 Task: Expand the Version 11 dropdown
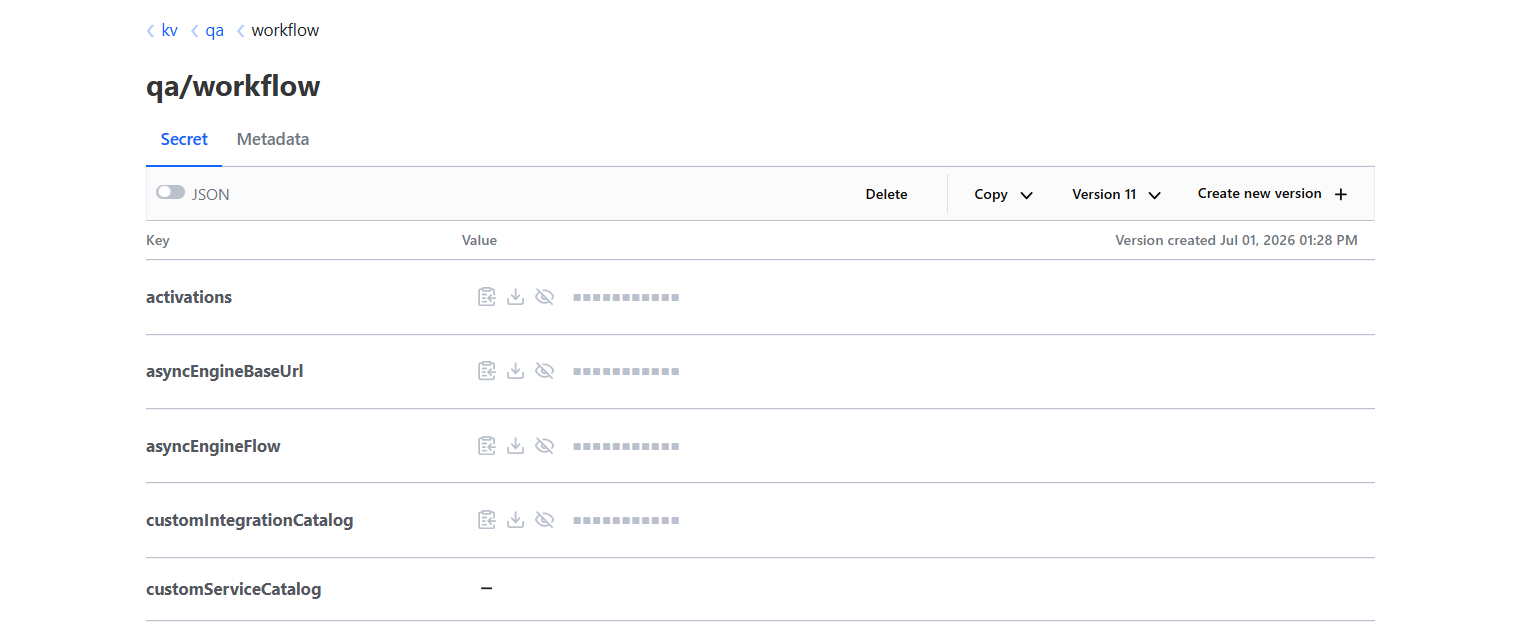(1116, 194)
